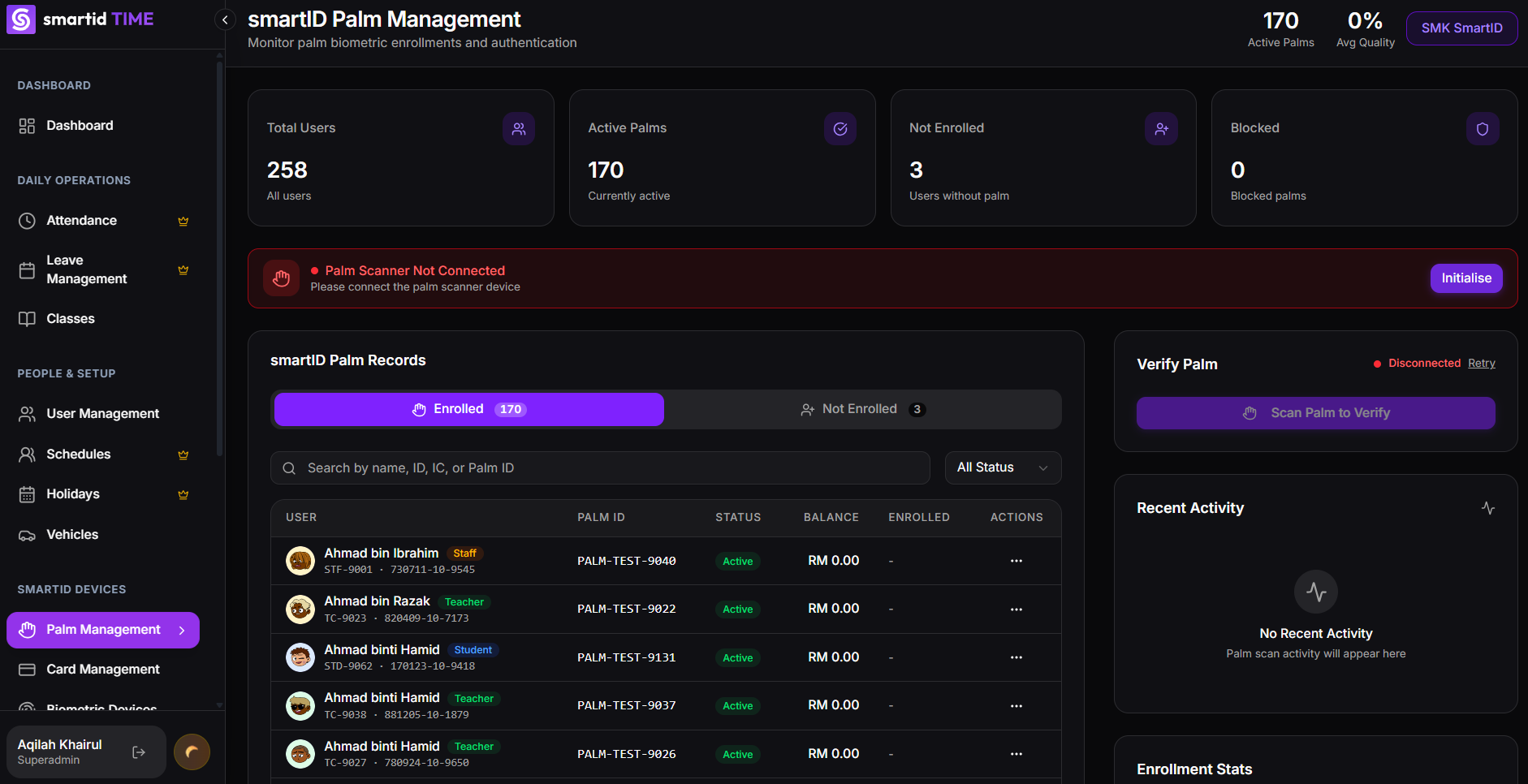Open Leave Management page

click(103, 269)
